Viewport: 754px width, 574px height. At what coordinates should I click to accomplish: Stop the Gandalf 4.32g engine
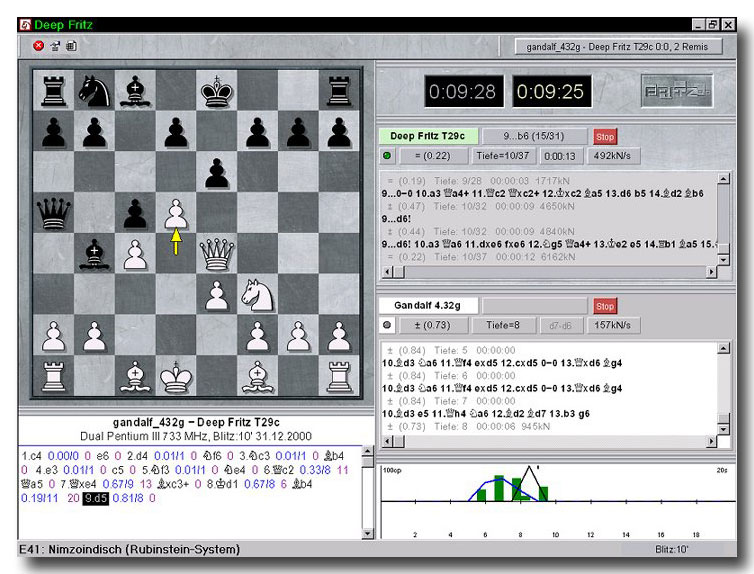605,306
